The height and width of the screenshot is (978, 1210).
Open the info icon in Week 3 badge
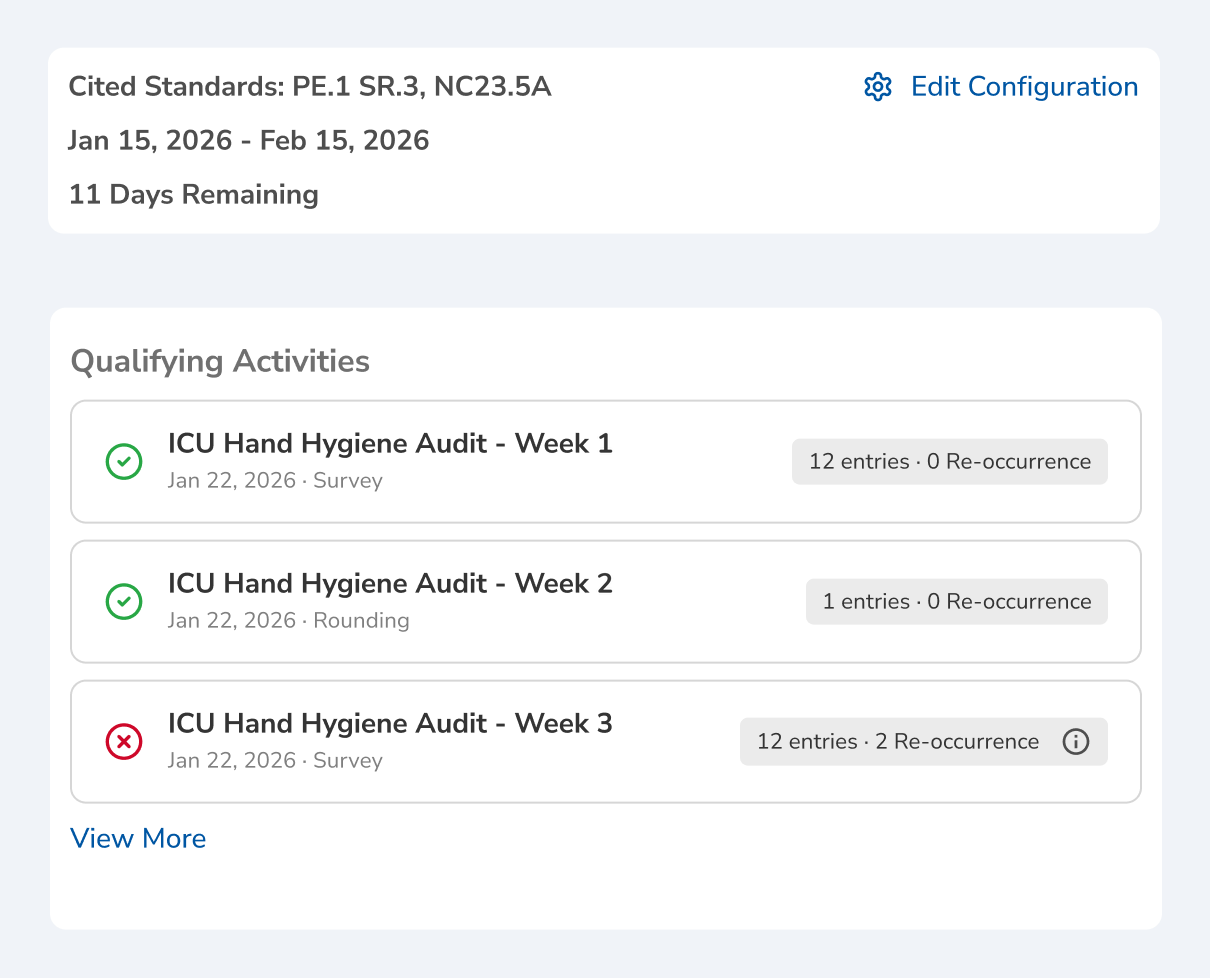(x=1075, y=742)
